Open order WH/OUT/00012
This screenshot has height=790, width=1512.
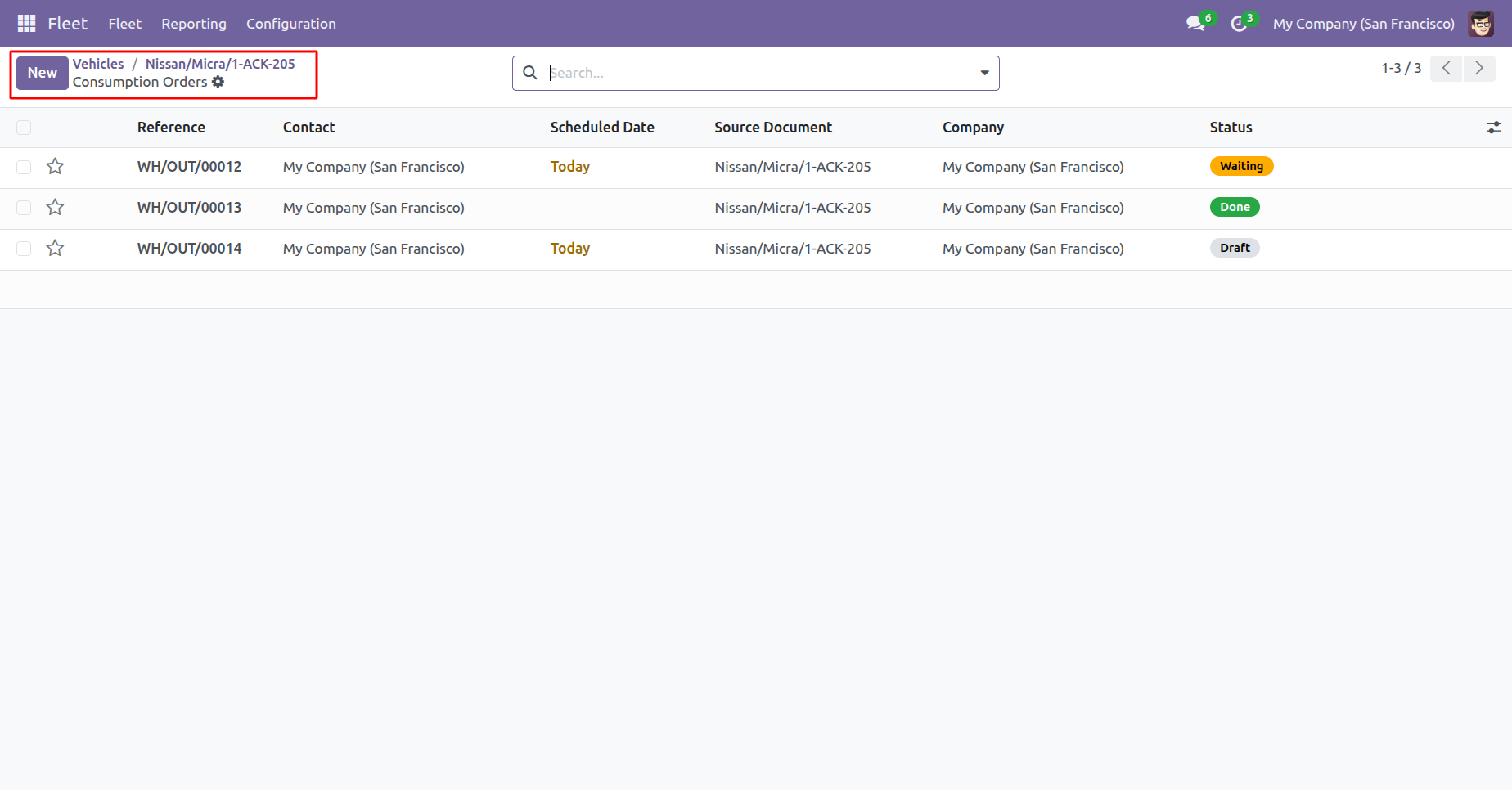tap(190, 167)
